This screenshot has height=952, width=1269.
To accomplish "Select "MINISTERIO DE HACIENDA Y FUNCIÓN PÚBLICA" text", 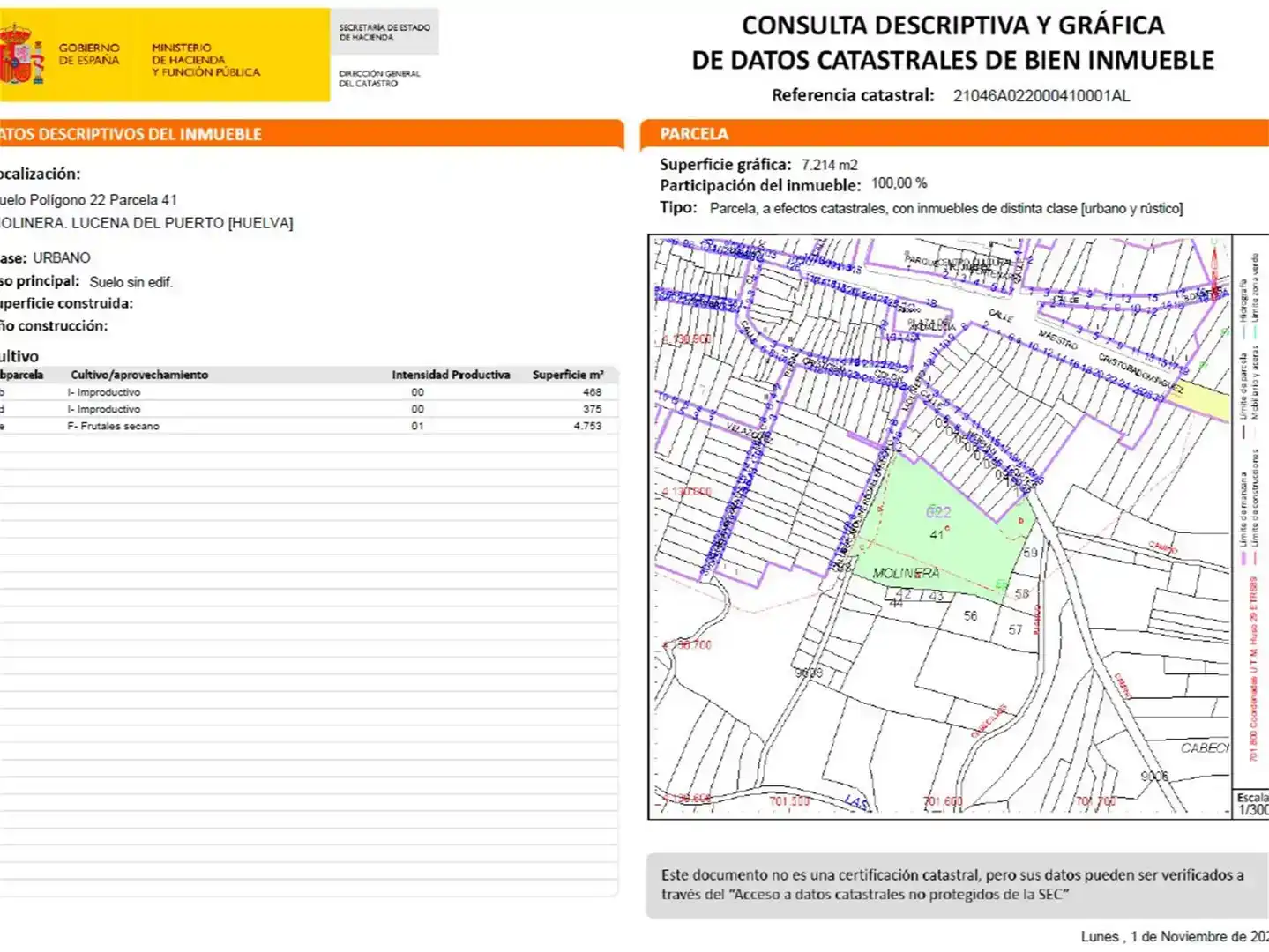I will 205,60.
